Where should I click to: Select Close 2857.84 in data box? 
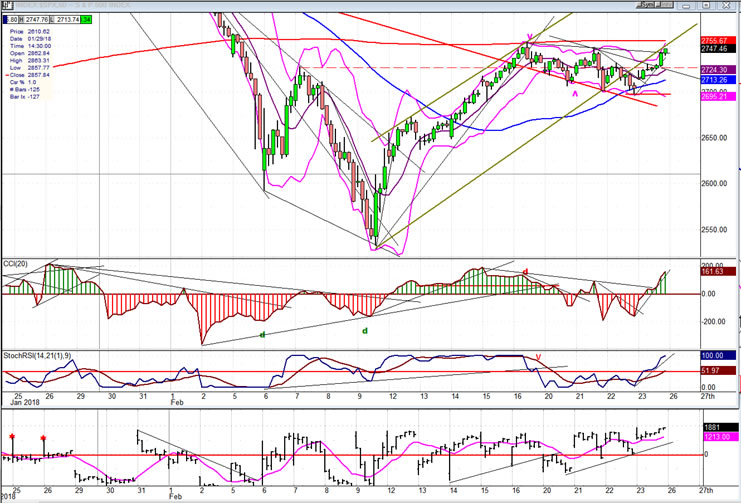[x=29, y=75]
